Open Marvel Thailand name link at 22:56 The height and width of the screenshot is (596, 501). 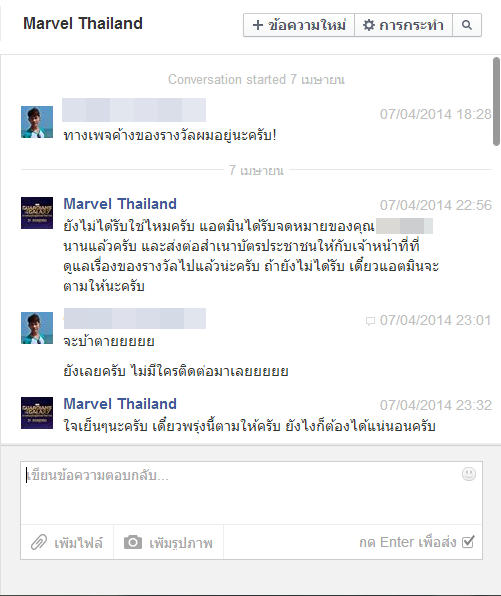click(x=120, y=204)
